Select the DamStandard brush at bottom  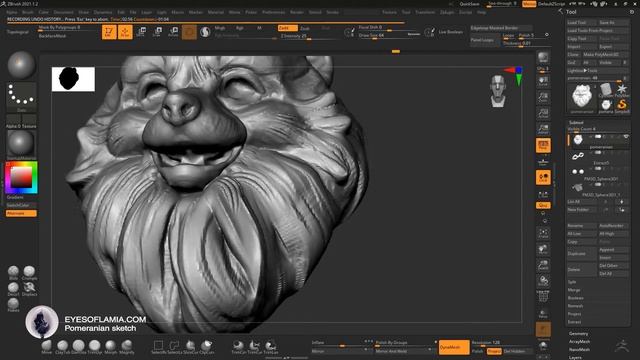pos(78,347)
